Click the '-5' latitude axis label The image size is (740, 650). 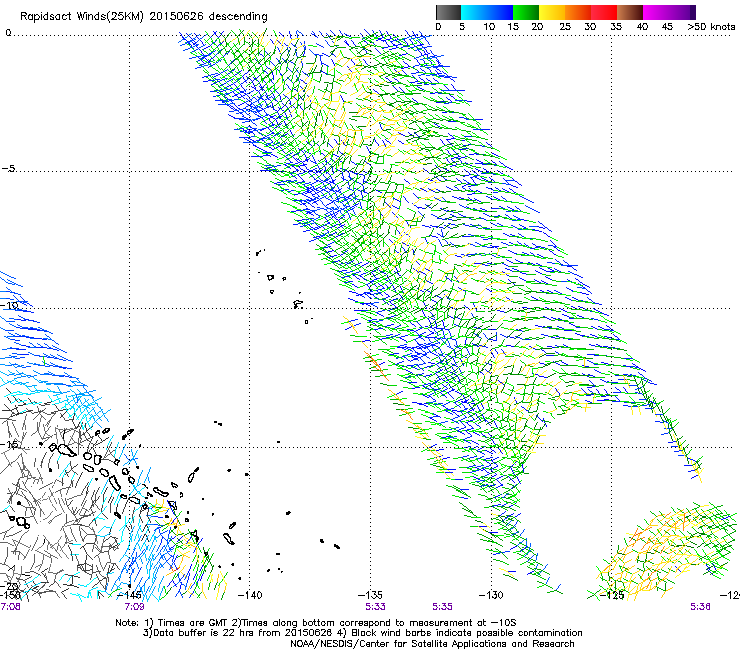click(8, 169)
